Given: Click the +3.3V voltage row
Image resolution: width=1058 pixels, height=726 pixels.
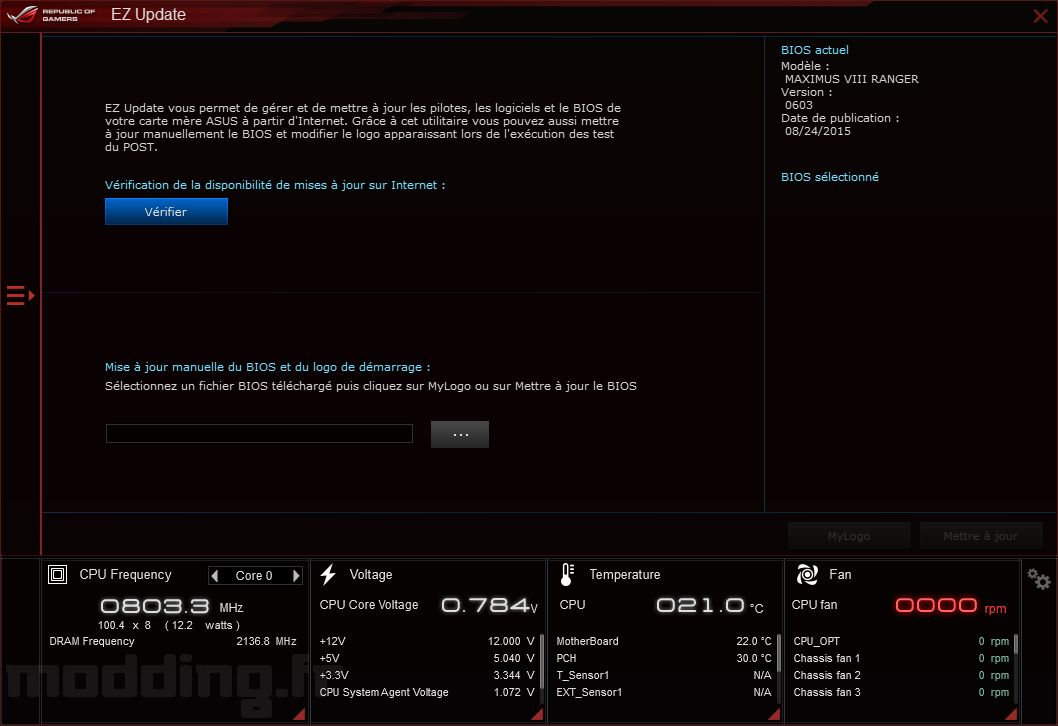Looking at the screenshot, I should [427, 675].
